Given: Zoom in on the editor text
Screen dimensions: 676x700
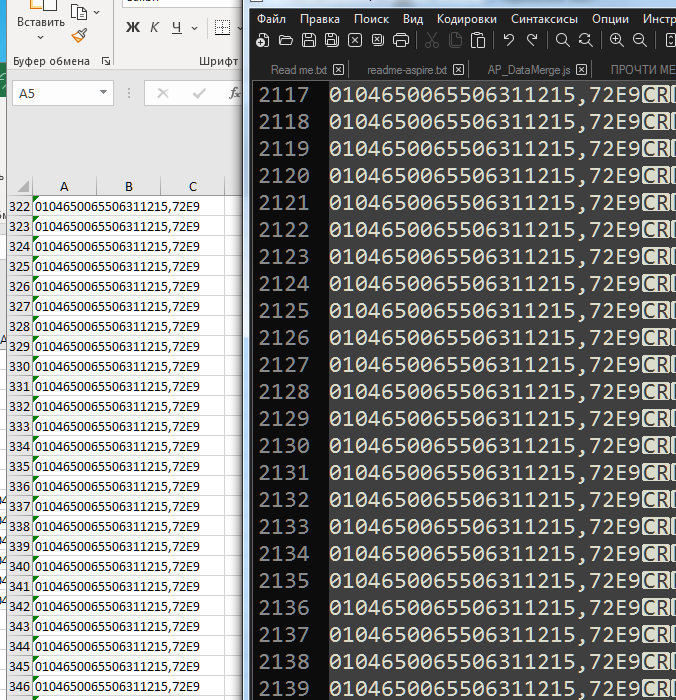Looking at the screenshot, I should pos(617,41).
